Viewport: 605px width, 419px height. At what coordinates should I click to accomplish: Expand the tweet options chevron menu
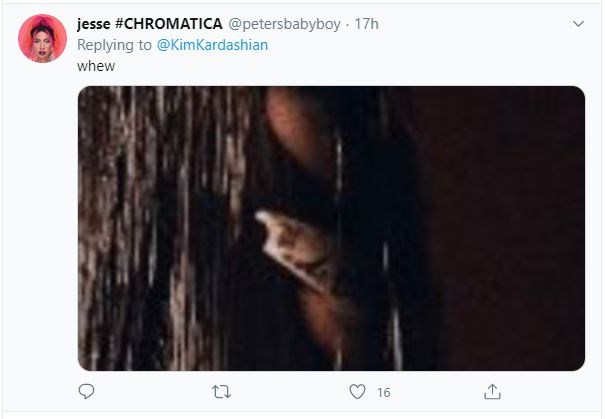point(578,23)
